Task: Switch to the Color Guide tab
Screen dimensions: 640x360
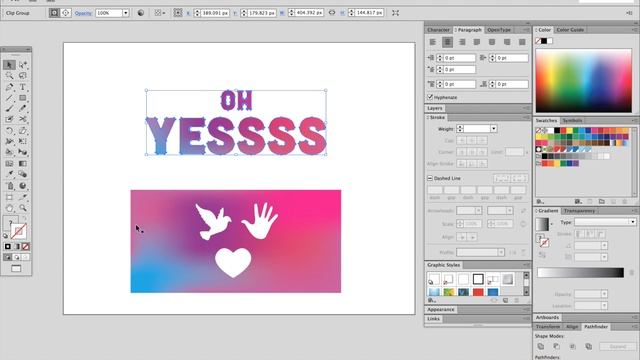Action: point(570,30)
